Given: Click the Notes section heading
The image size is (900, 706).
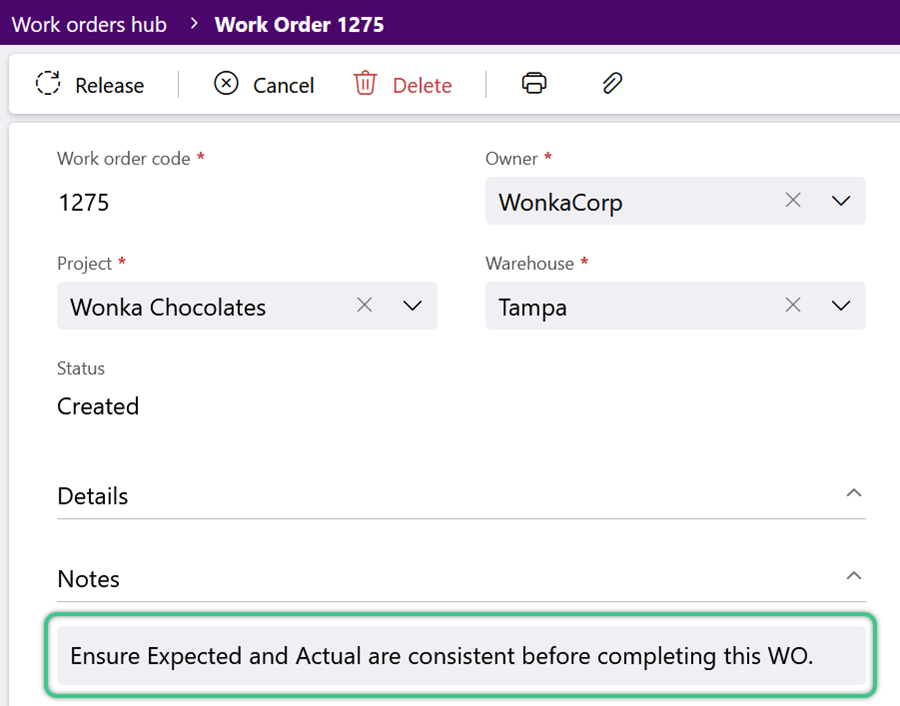Looking at the screenshot, I should coord(88,579).
